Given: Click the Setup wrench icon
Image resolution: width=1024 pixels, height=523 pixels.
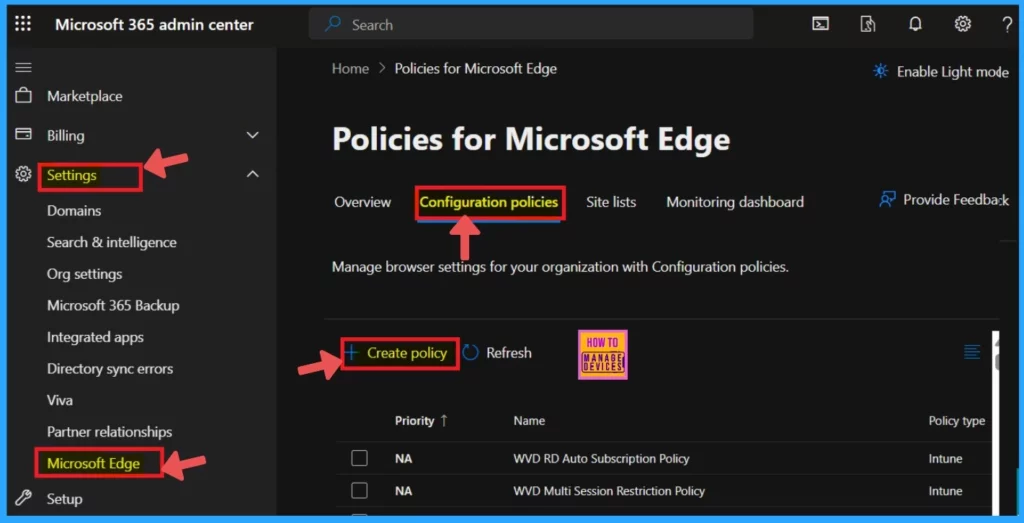Looking at the screenshot, I should coord(24,498).
